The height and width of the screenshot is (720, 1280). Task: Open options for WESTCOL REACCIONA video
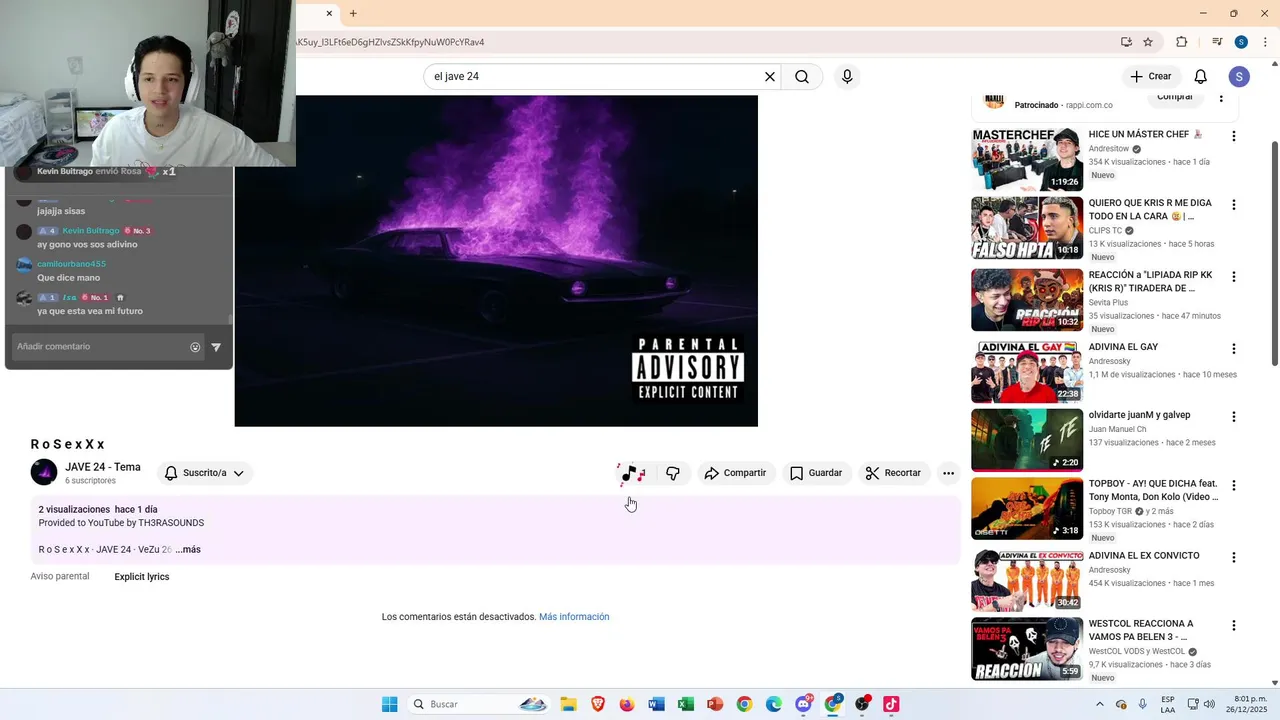[x=1233, y=626]
